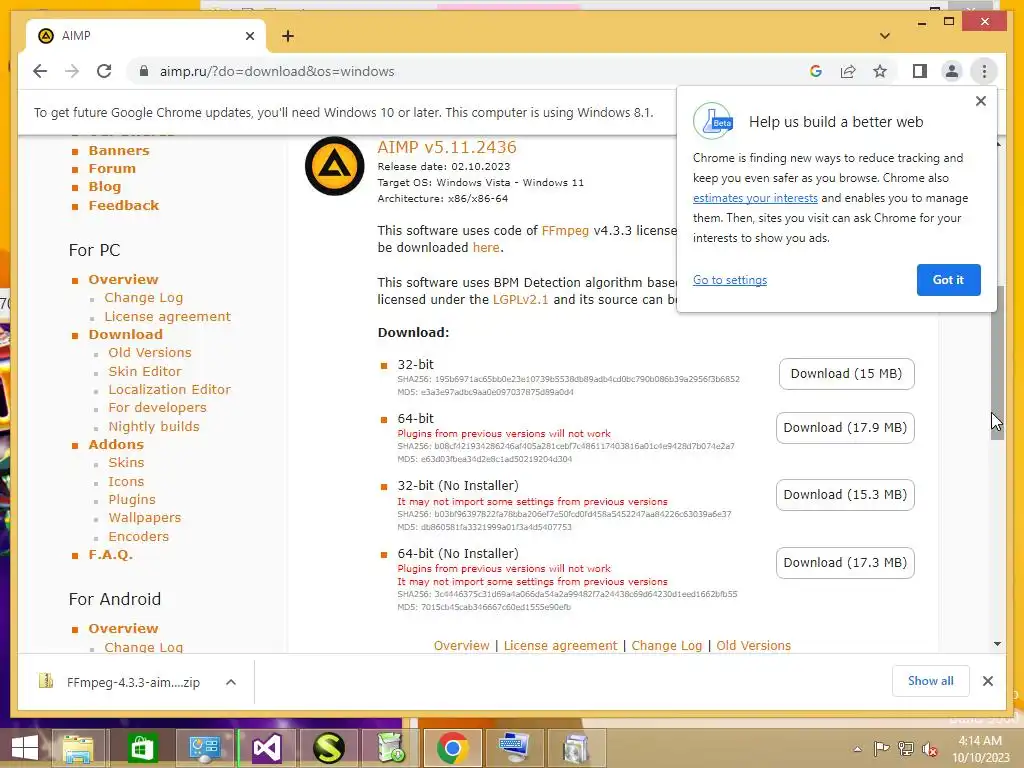Image resolution: width=1024 pixels, height=768 pixels.
Task: Reload the AIMP download page
Action: 104,71
